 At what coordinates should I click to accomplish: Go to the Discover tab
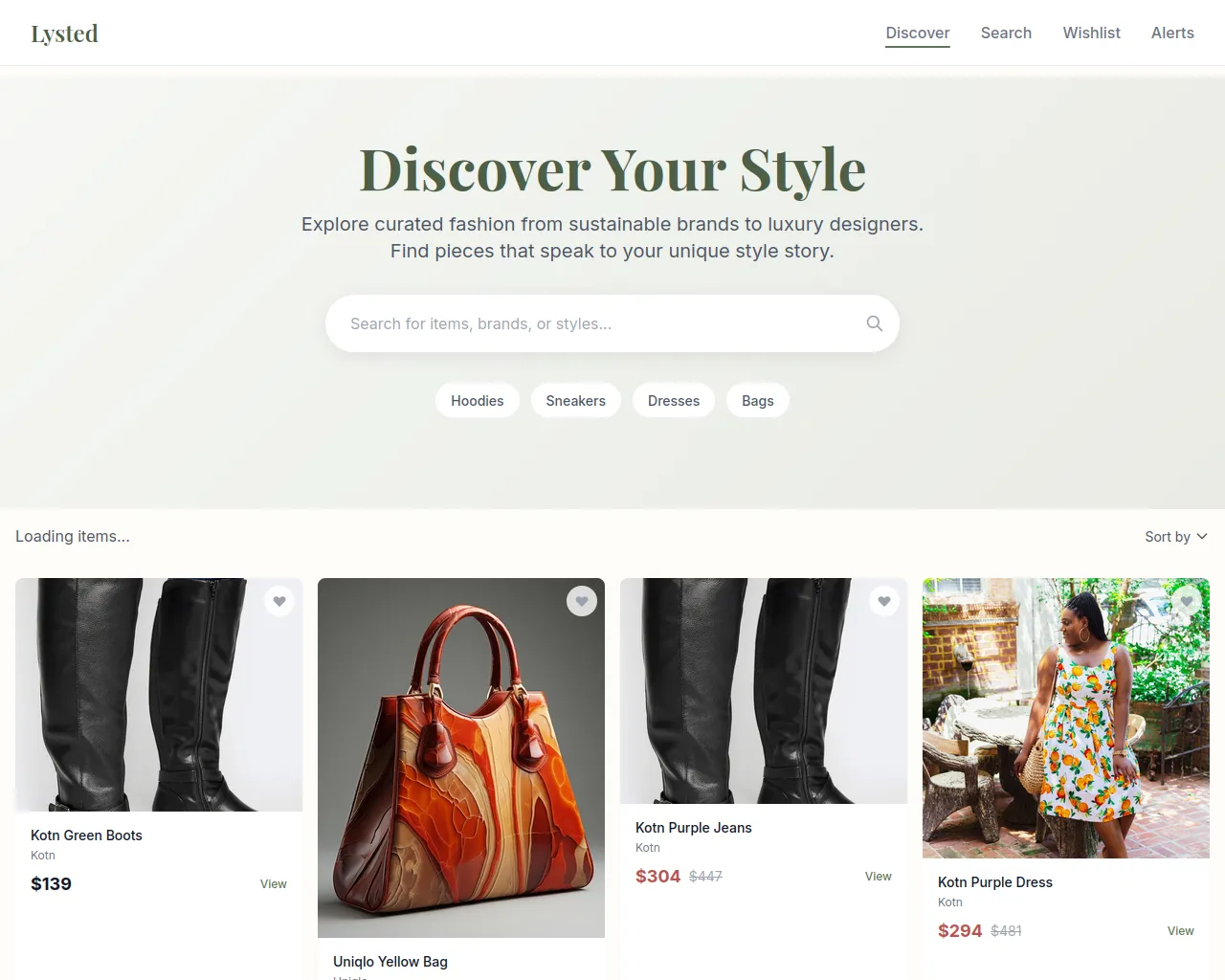[917, 33]
